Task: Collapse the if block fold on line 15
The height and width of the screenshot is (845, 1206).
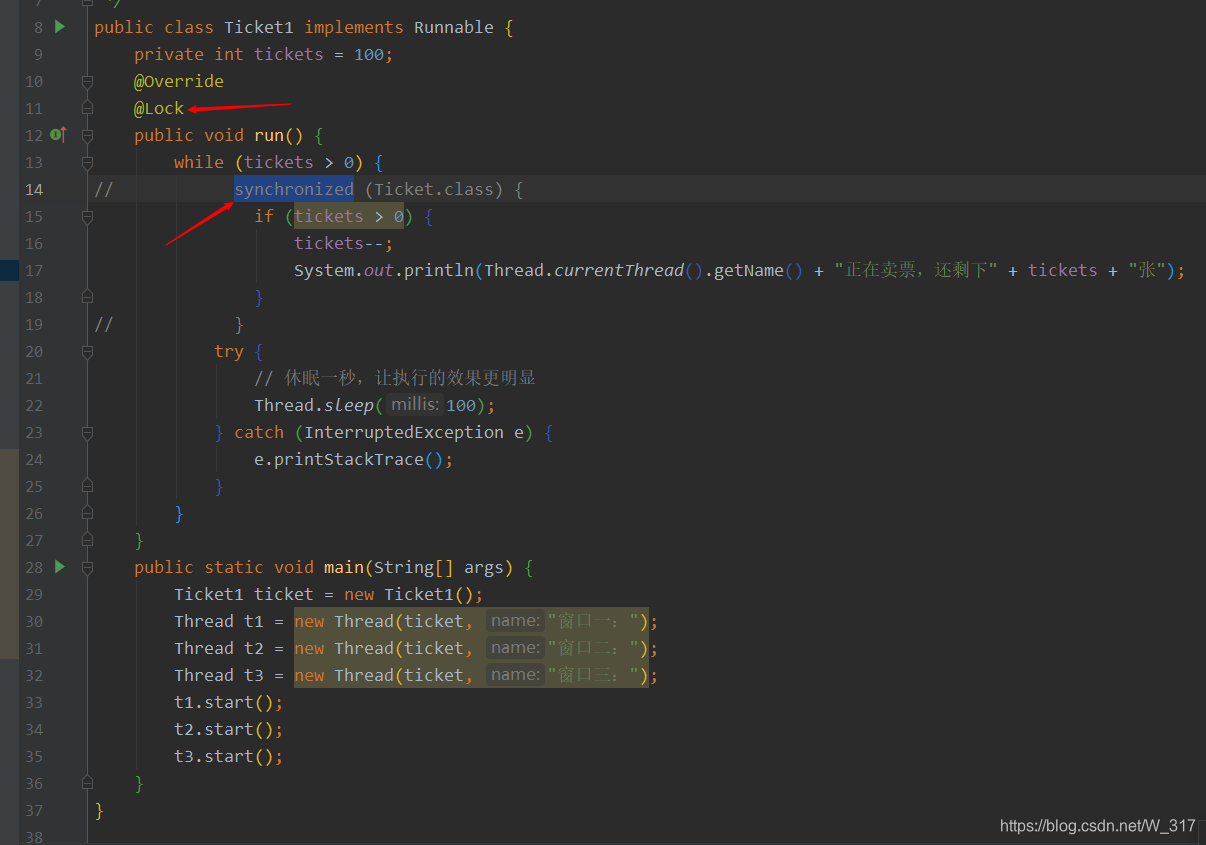Action: (x=87, y=216)
